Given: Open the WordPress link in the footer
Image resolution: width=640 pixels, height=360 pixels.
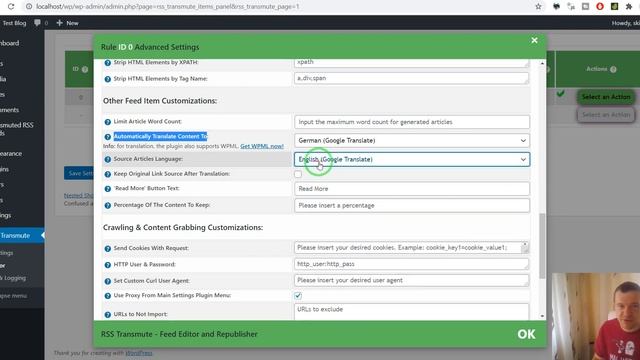Looking at the screenshot, I should click(x=139, y=353).
